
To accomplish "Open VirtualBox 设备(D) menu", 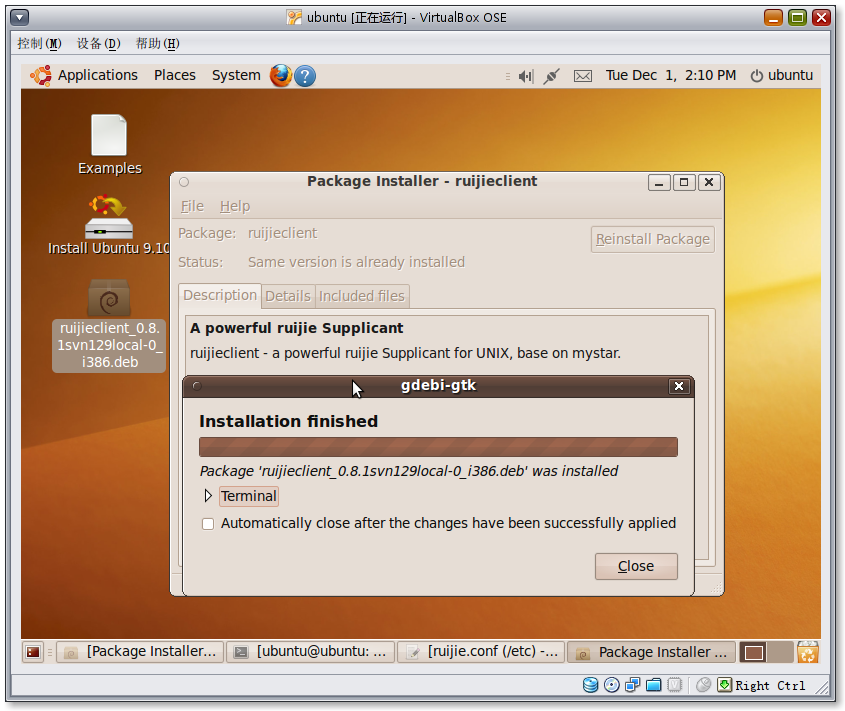I will tap(99, 44).
